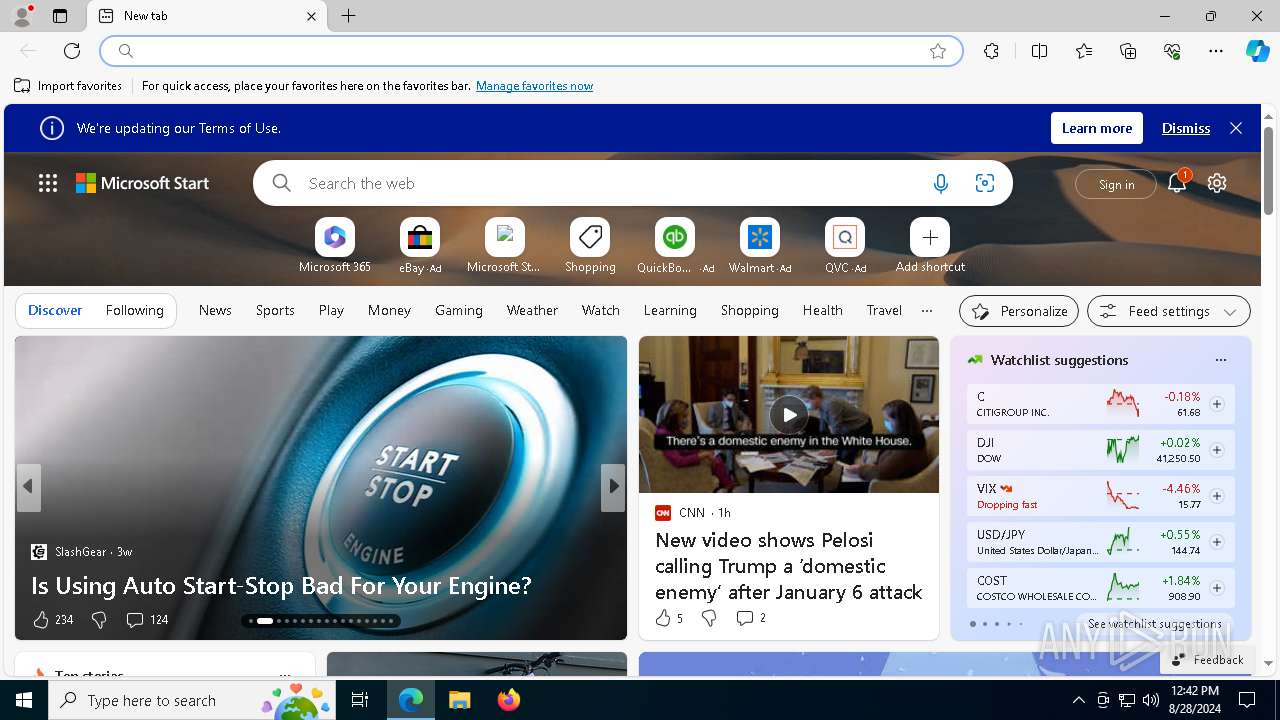1280x720 pixels.
Task: Enable split screen view
Action: pyautogui.click(x=1039, y=51)
